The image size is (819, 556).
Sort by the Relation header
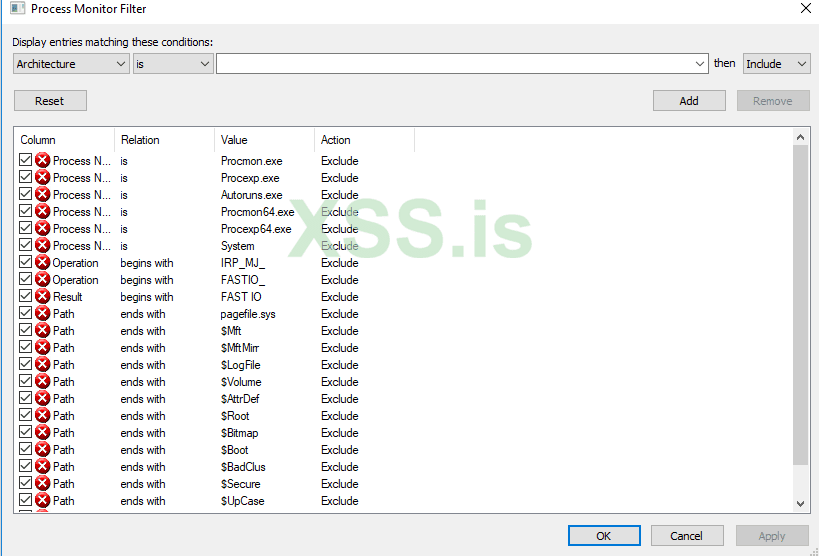click(164, 140)
